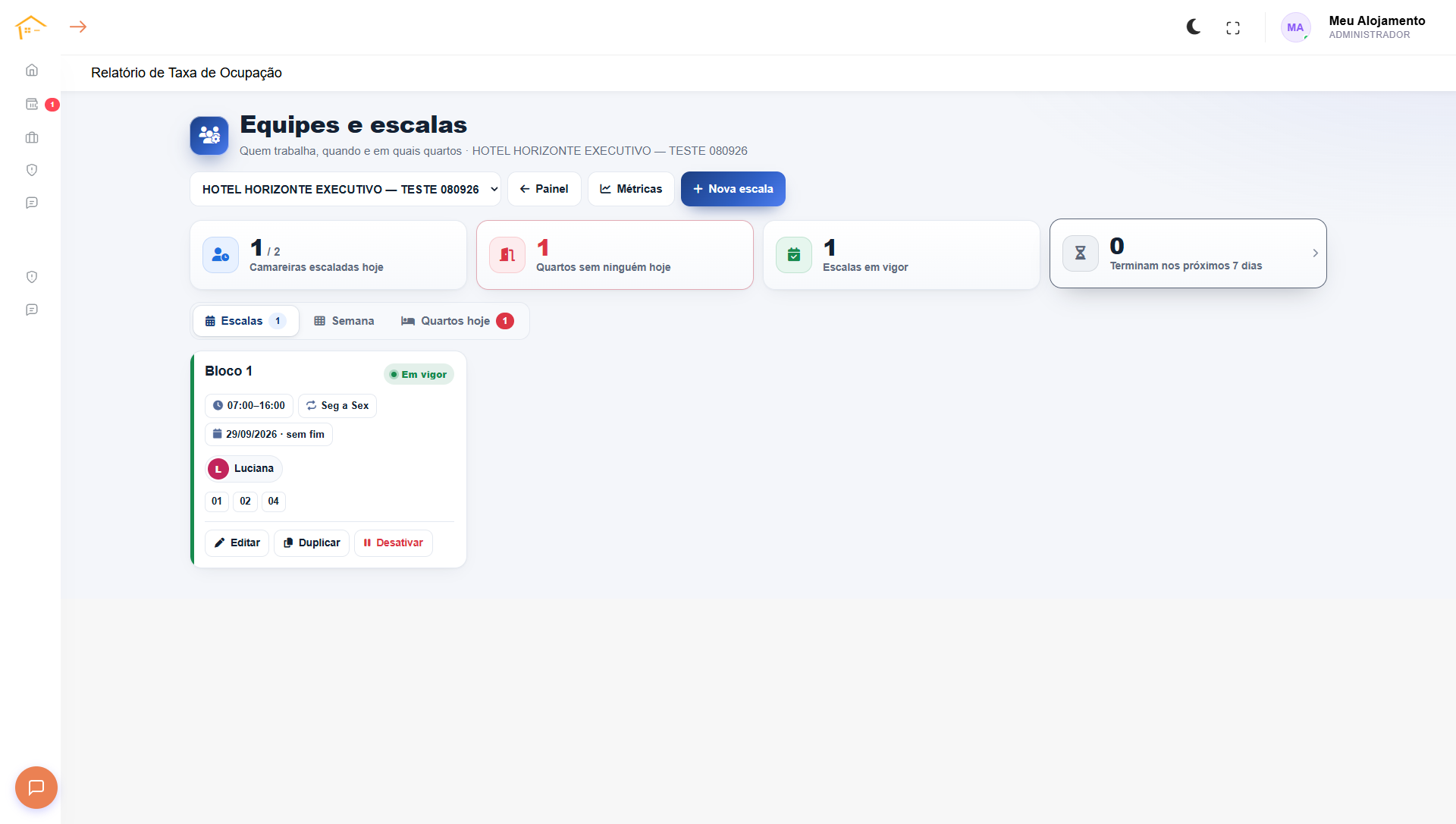Click the lower chat message icon in sidebar

(x=32, y=310)
